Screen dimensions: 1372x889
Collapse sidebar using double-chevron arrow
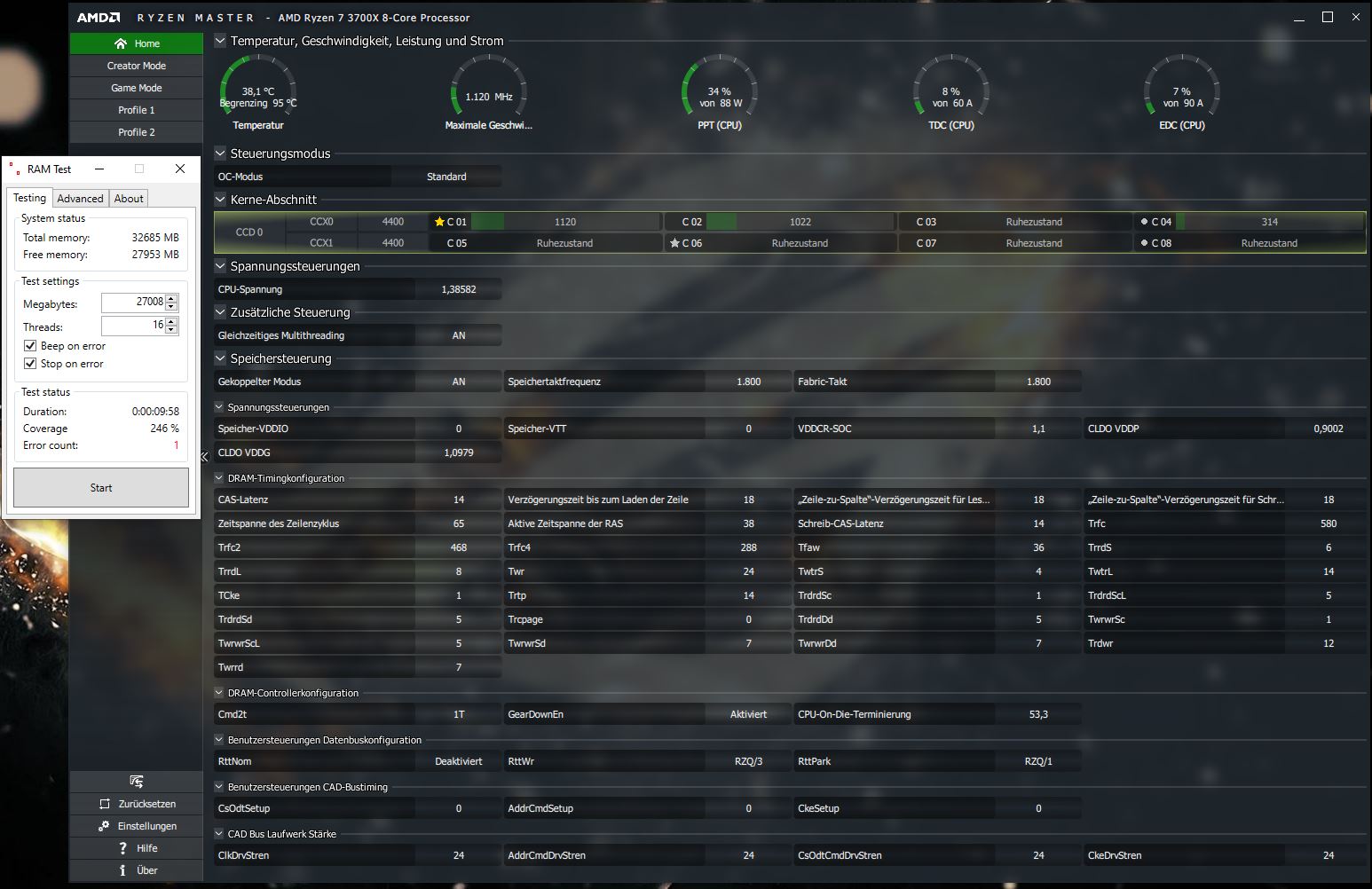coord(204,456)
